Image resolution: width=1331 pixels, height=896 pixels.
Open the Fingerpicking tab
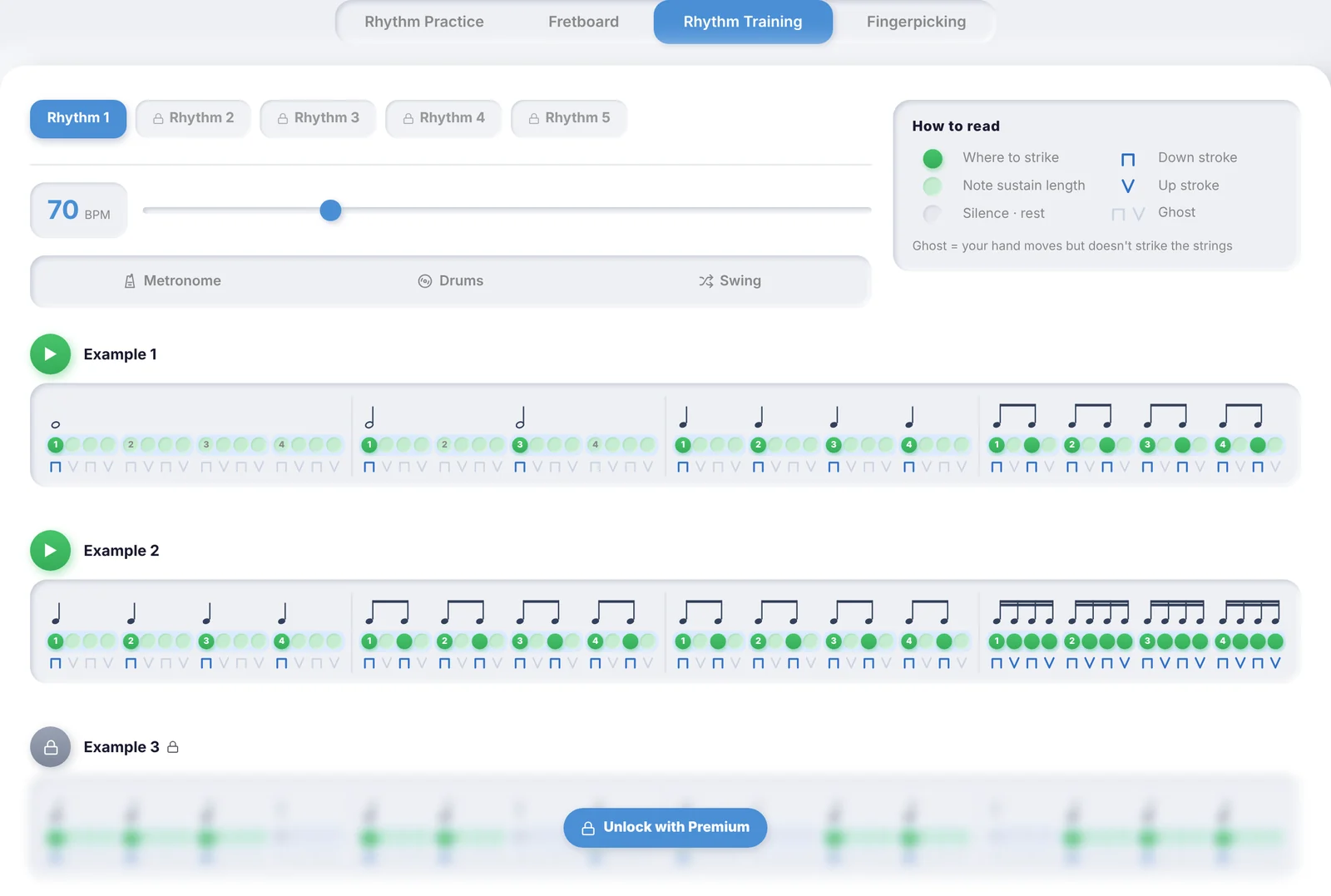point(916,22)
